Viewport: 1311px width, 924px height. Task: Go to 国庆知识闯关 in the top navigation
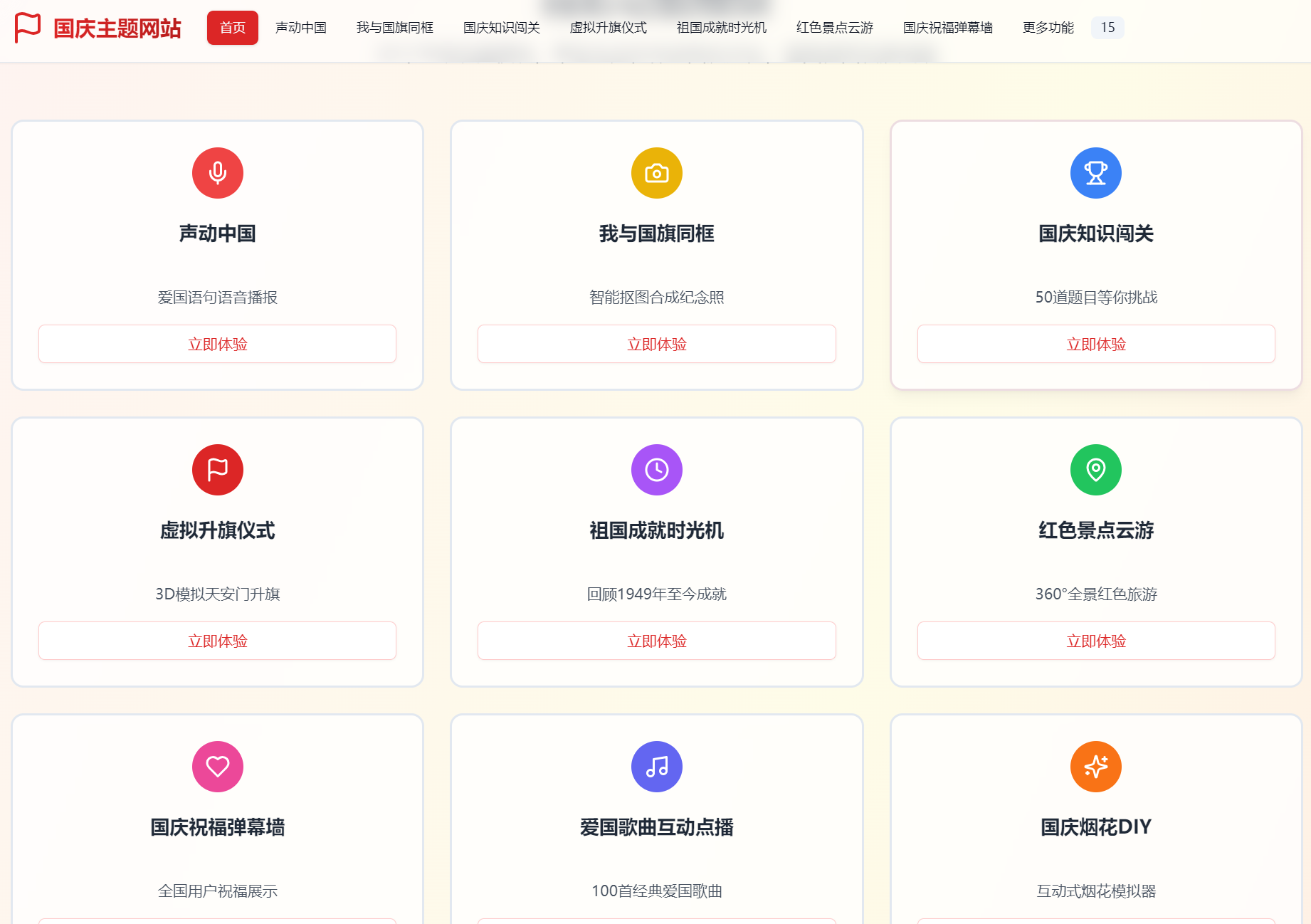pos(502,28)
